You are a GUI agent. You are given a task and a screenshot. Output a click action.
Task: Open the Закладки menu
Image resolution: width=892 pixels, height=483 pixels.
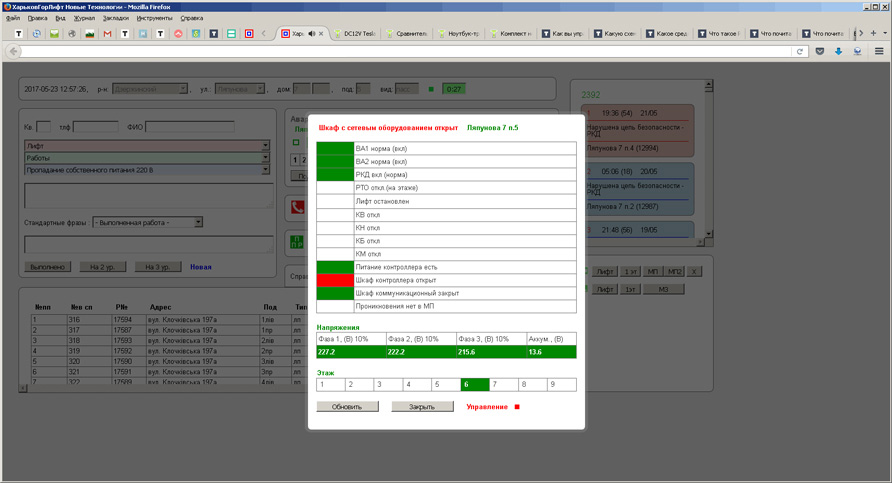click(x=115, y=18)
